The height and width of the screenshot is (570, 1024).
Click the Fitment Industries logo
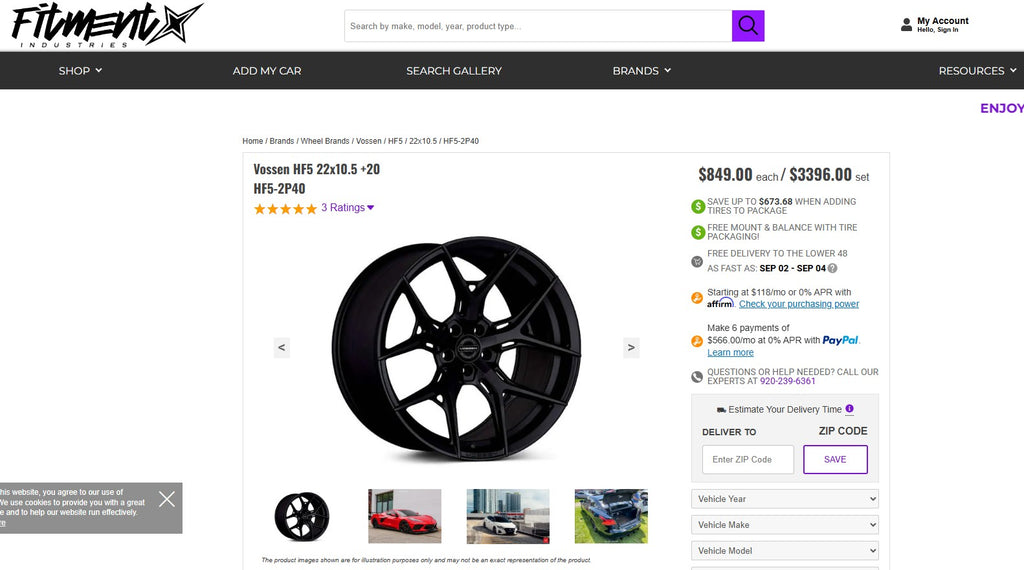(106, 25)
